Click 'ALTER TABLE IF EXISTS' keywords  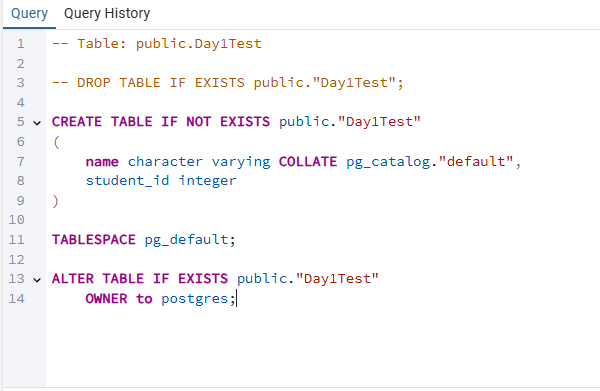[140, 279]
